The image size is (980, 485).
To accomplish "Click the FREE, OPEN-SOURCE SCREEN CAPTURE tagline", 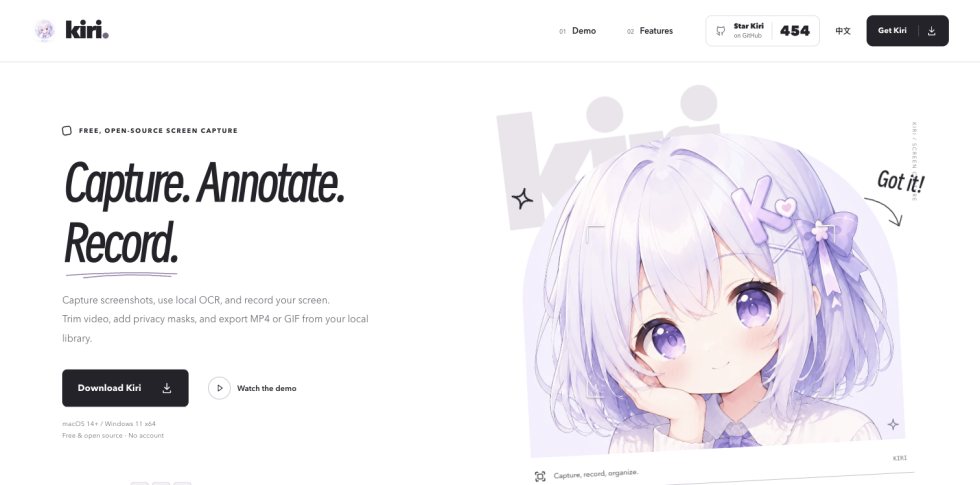I will 158,131.
